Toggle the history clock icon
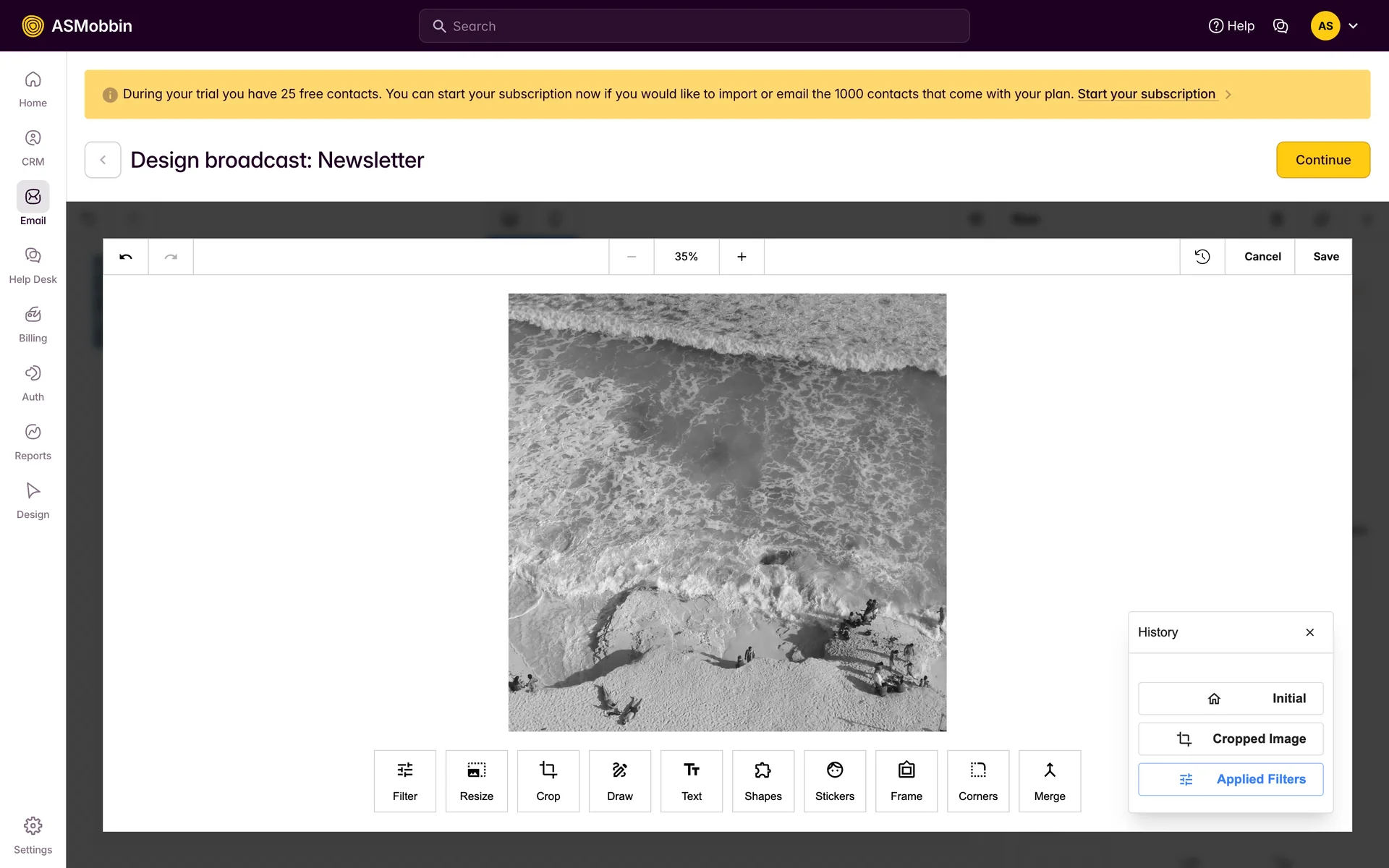The image size is (1389, 868). 1202,257
